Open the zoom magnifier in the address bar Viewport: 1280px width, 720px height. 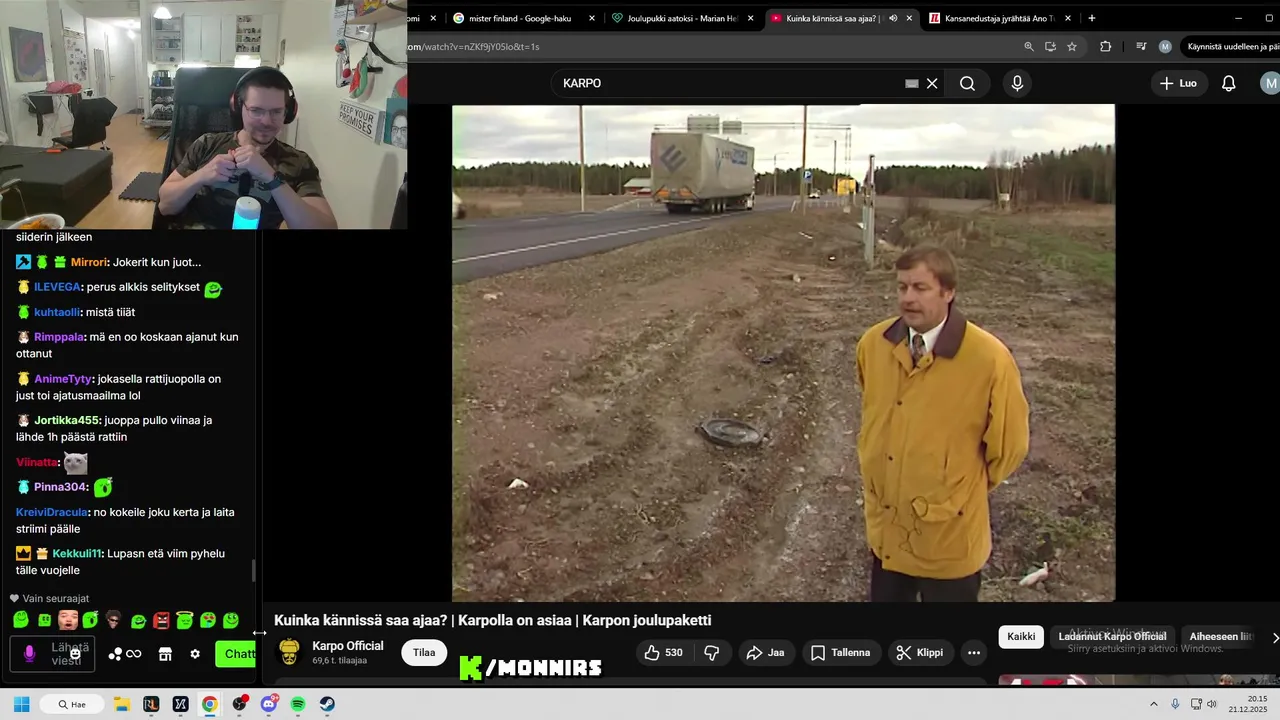tap(1029, 46)
